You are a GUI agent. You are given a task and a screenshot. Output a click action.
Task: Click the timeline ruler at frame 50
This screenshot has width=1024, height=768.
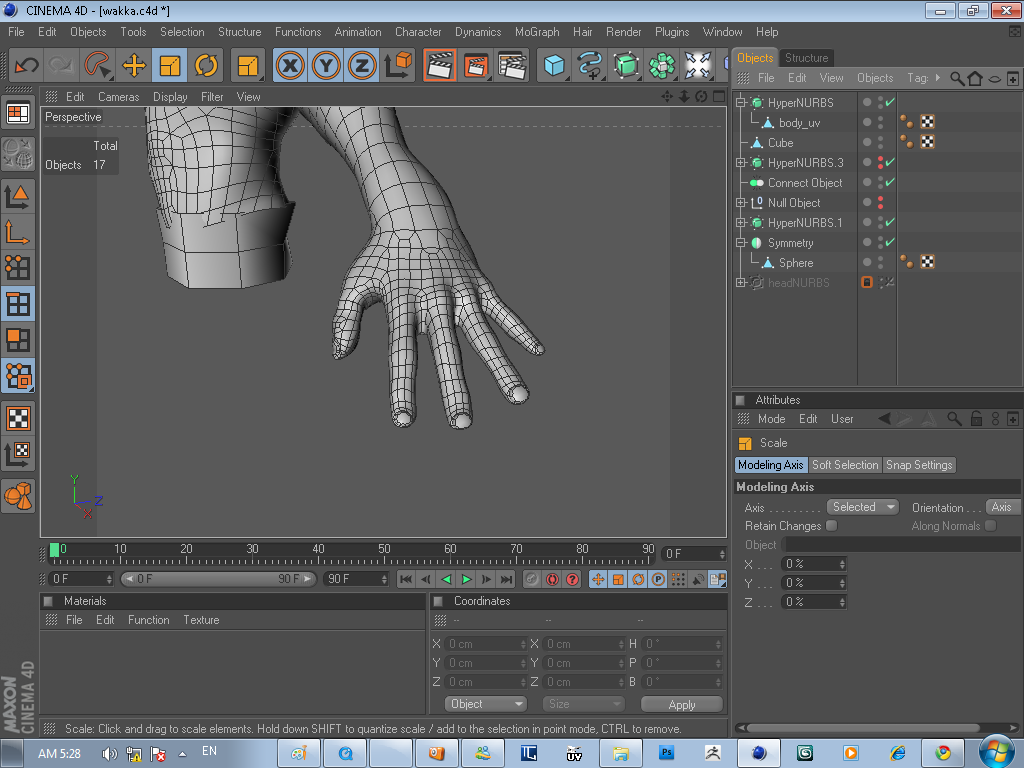click(x=384, y=553)
